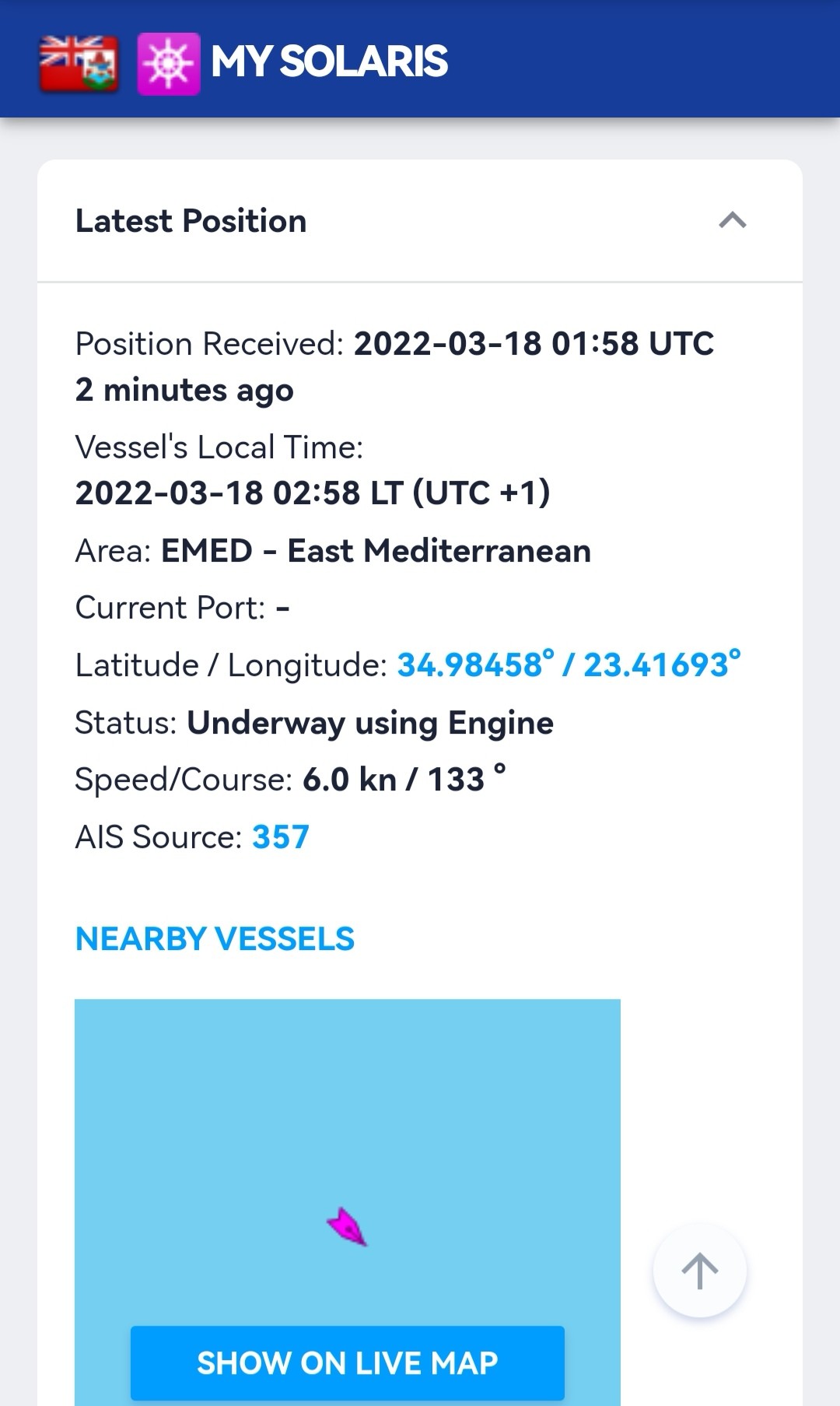Tap the Underway using Engine status text
This screenshot has height=1406, width=840.
pyautogui.click(x=370, y=724)
